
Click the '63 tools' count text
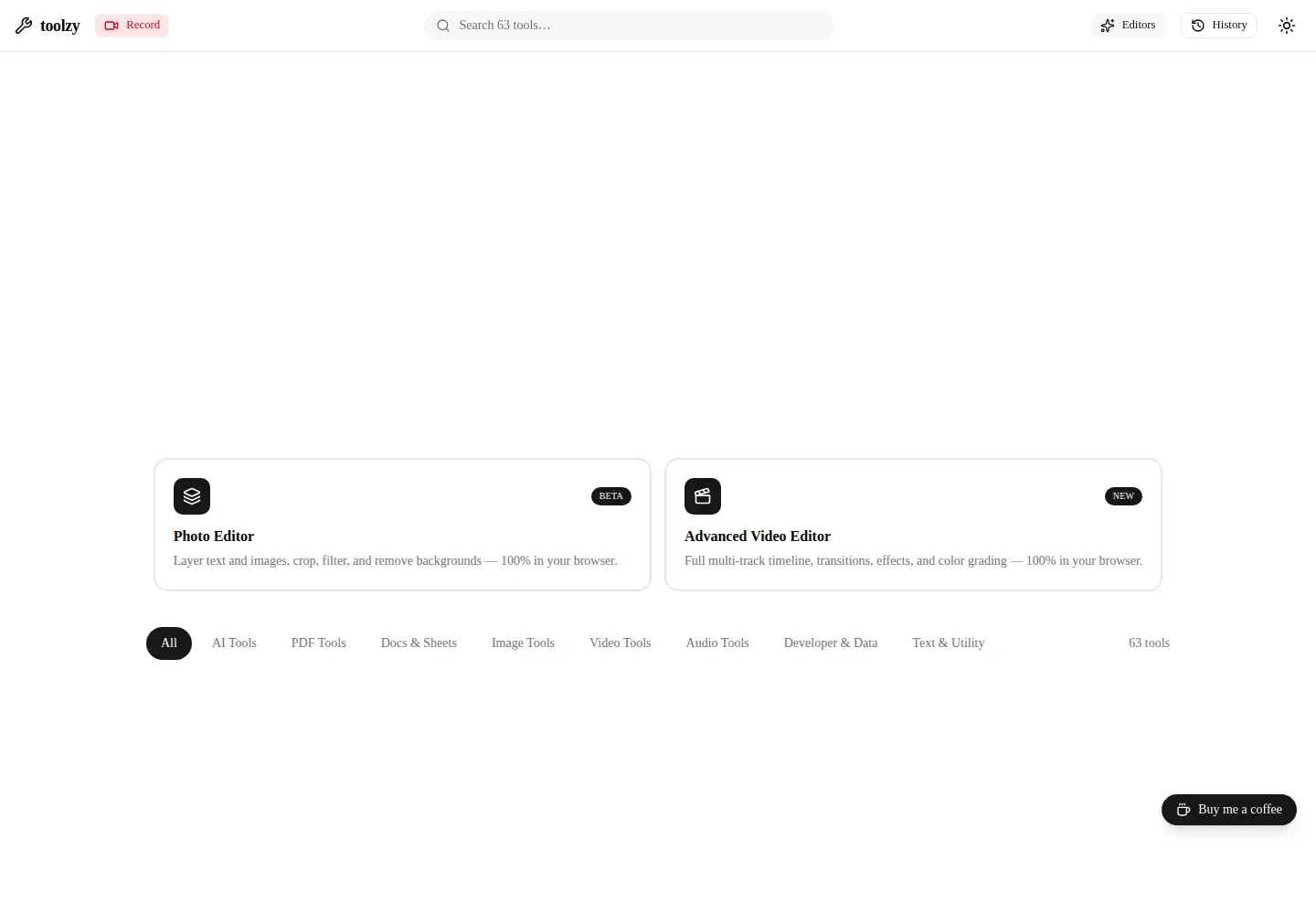1149,643
